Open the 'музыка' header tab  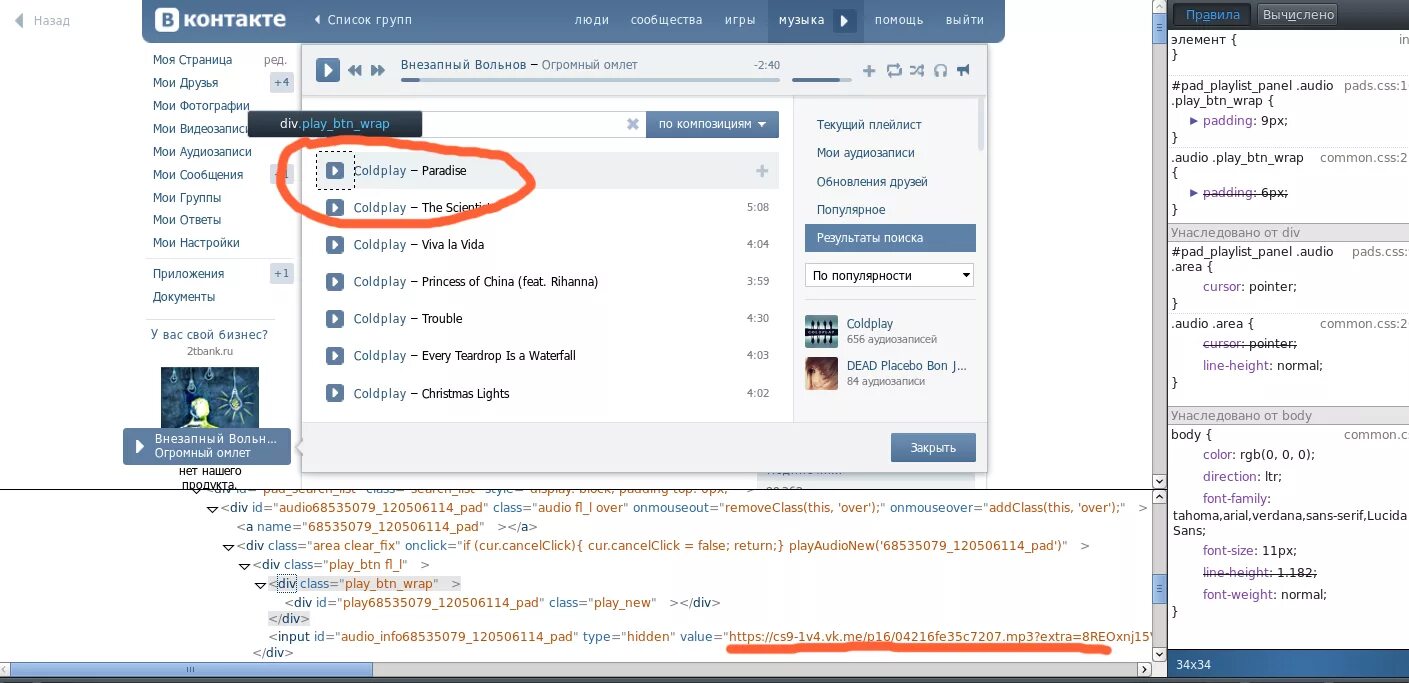click(801, 20)
